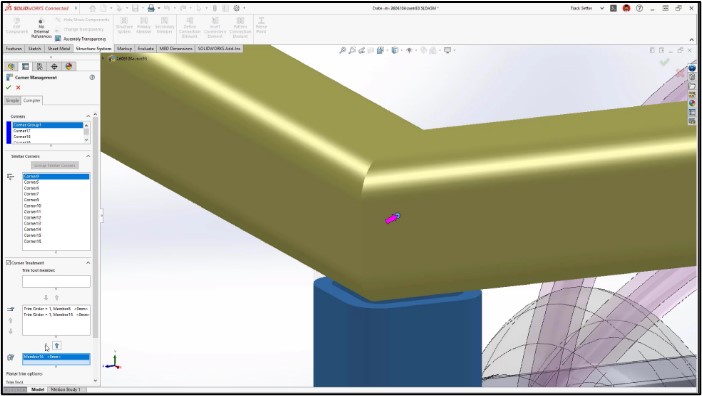Image resolution: width=702 pixels, height=396 pixels.
Task: Collapse the Corners section
Action: pyautogui.click(x=88, y=116)
